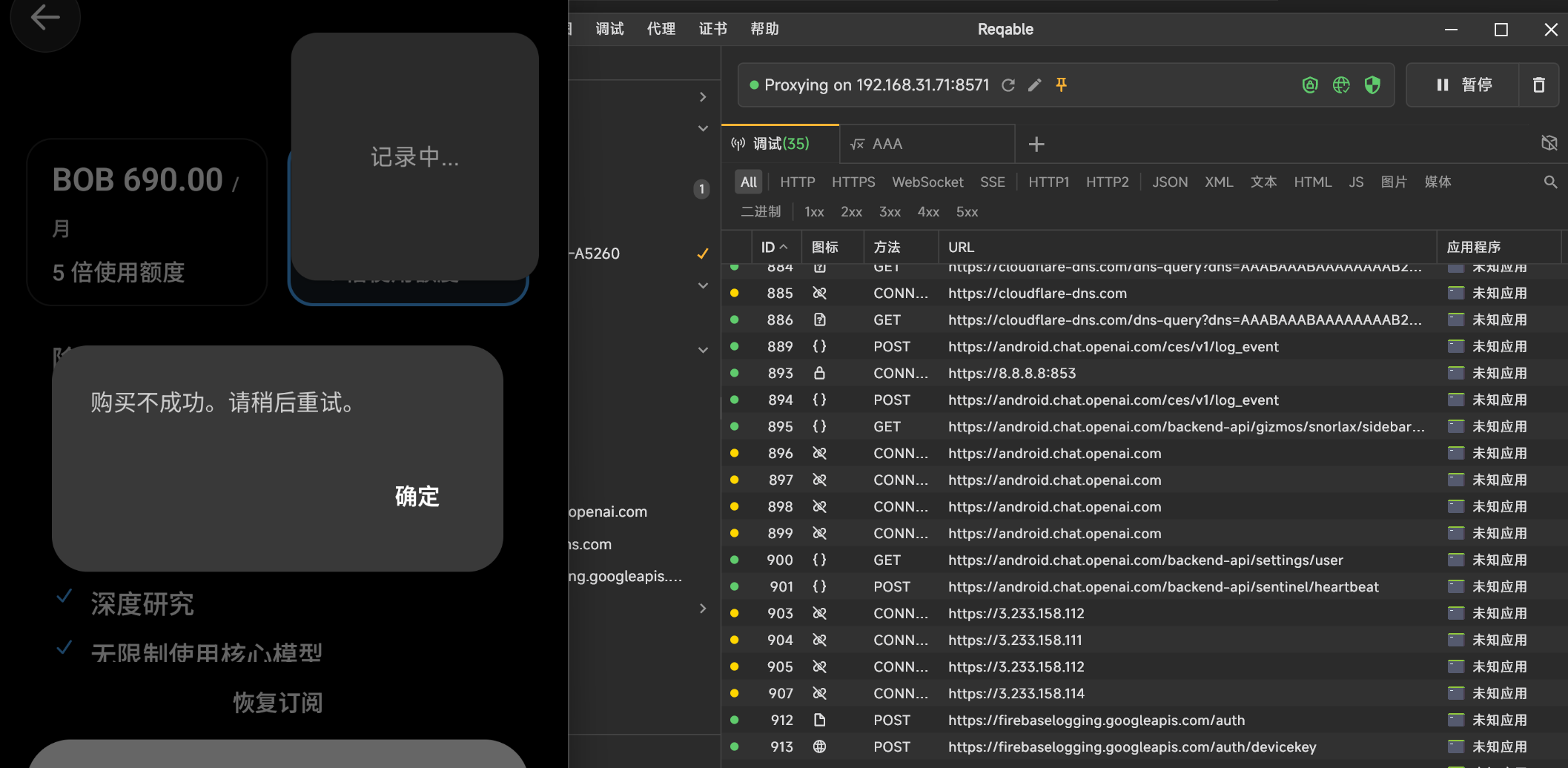Click the orange pin icon beside proxy address
The width and height of the screenshot is (1568, 768).
pyautogui.click(x=1062, y=85)
